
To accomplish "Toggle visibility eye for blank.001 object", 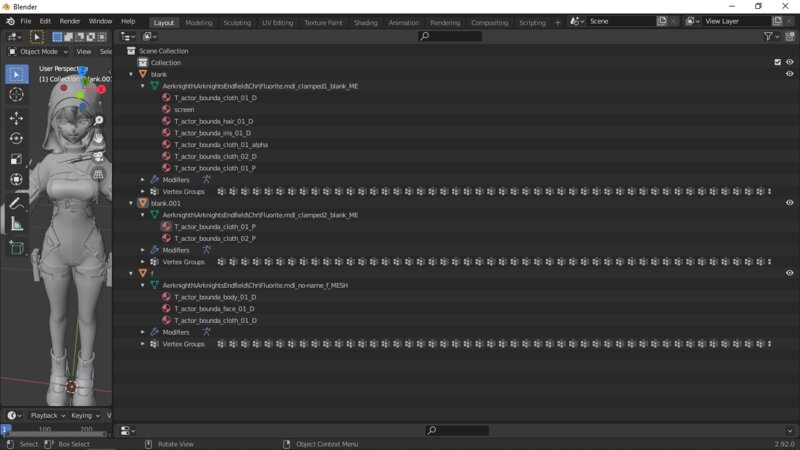I will pos(789,203).
